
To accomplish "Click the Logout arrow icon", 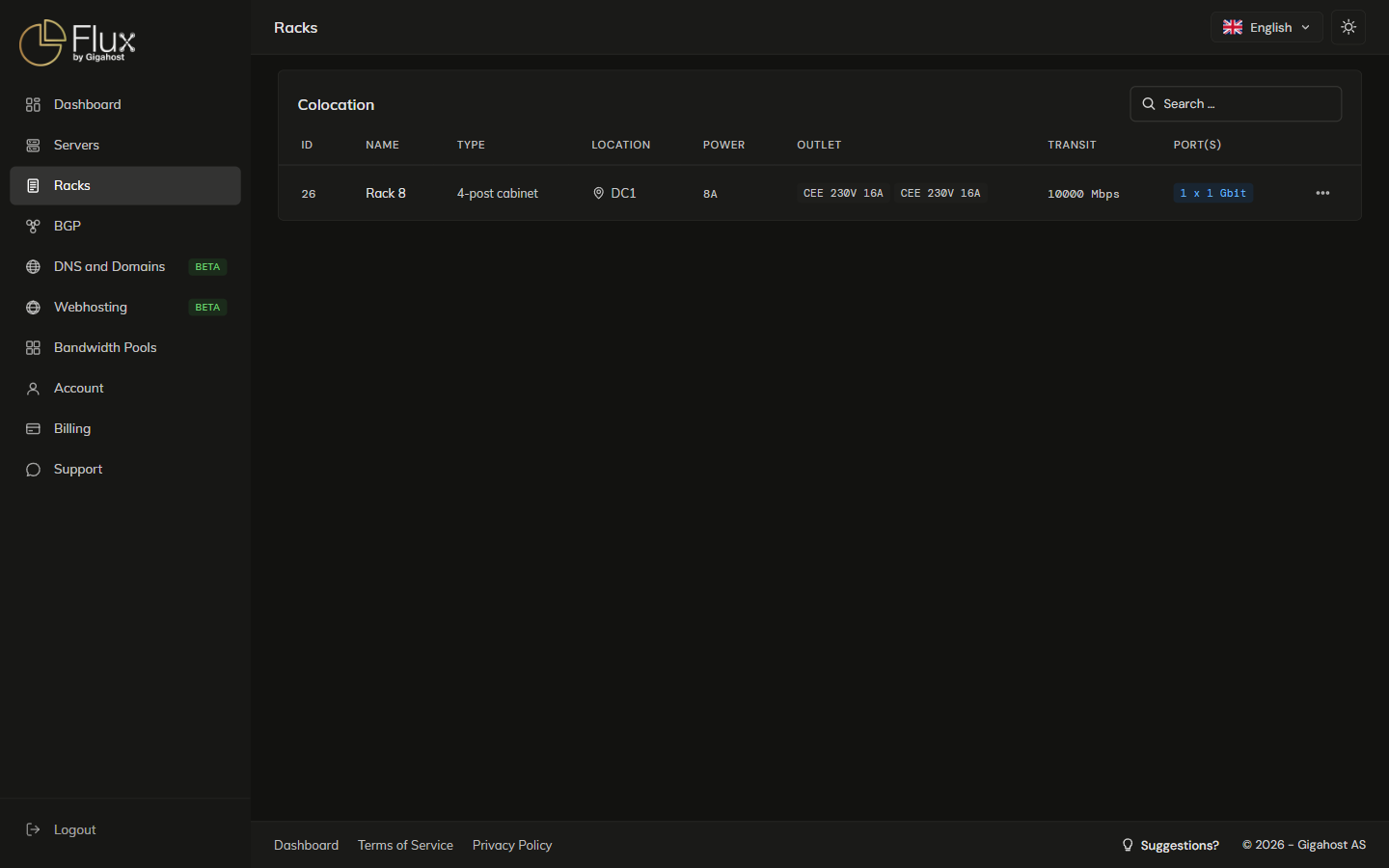I will tap(33, 829).
